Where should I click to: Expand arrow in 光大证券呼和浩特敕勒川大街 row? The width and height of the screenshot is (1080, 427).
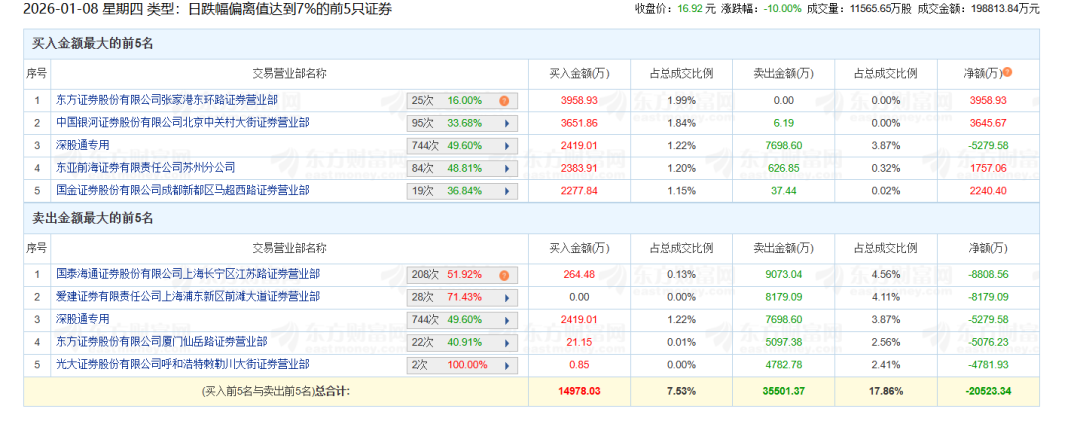point(507,365)
